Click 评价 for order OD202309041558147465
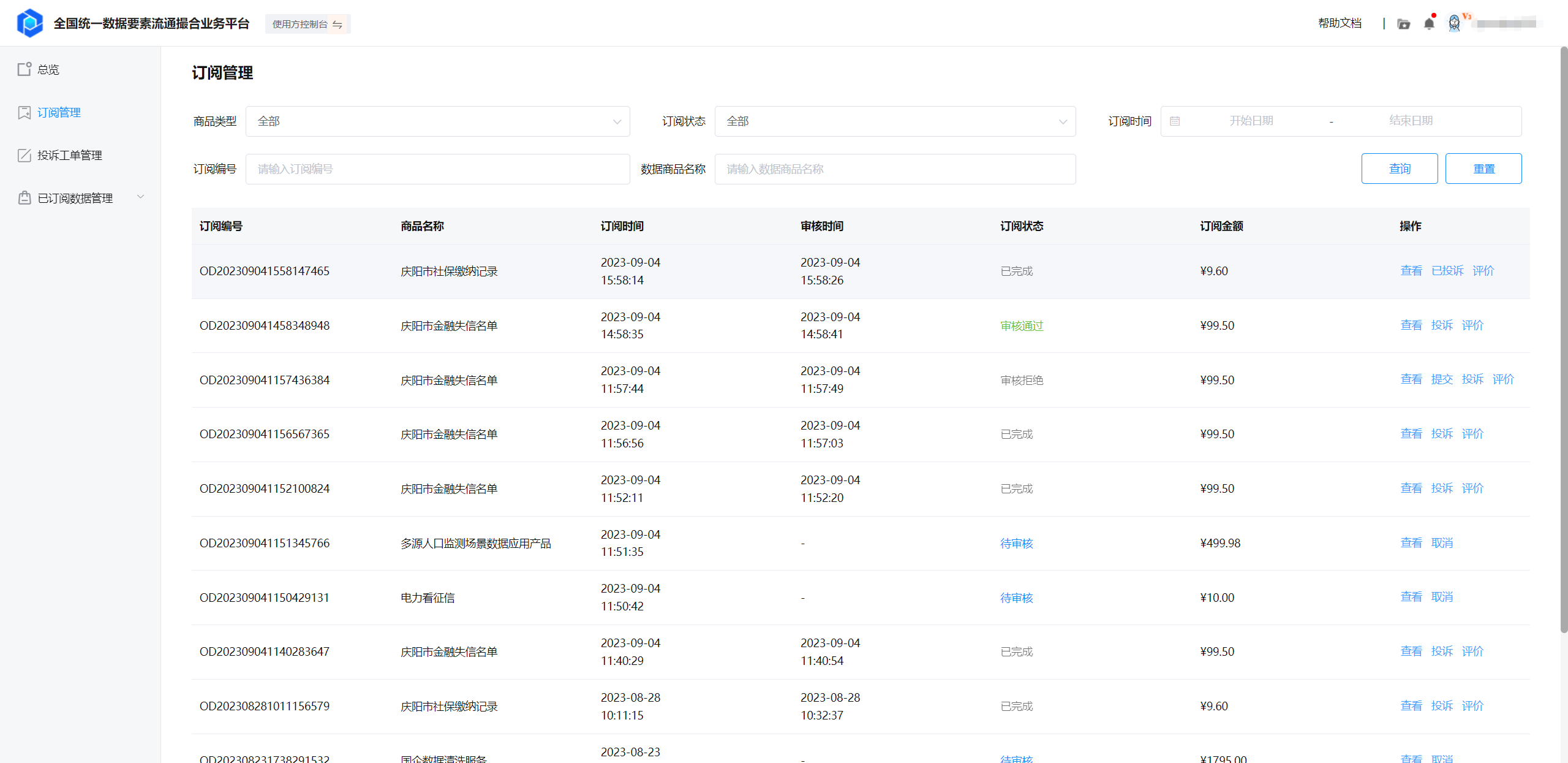Viewport: 1568px width, 763px height. [1483, 271]
